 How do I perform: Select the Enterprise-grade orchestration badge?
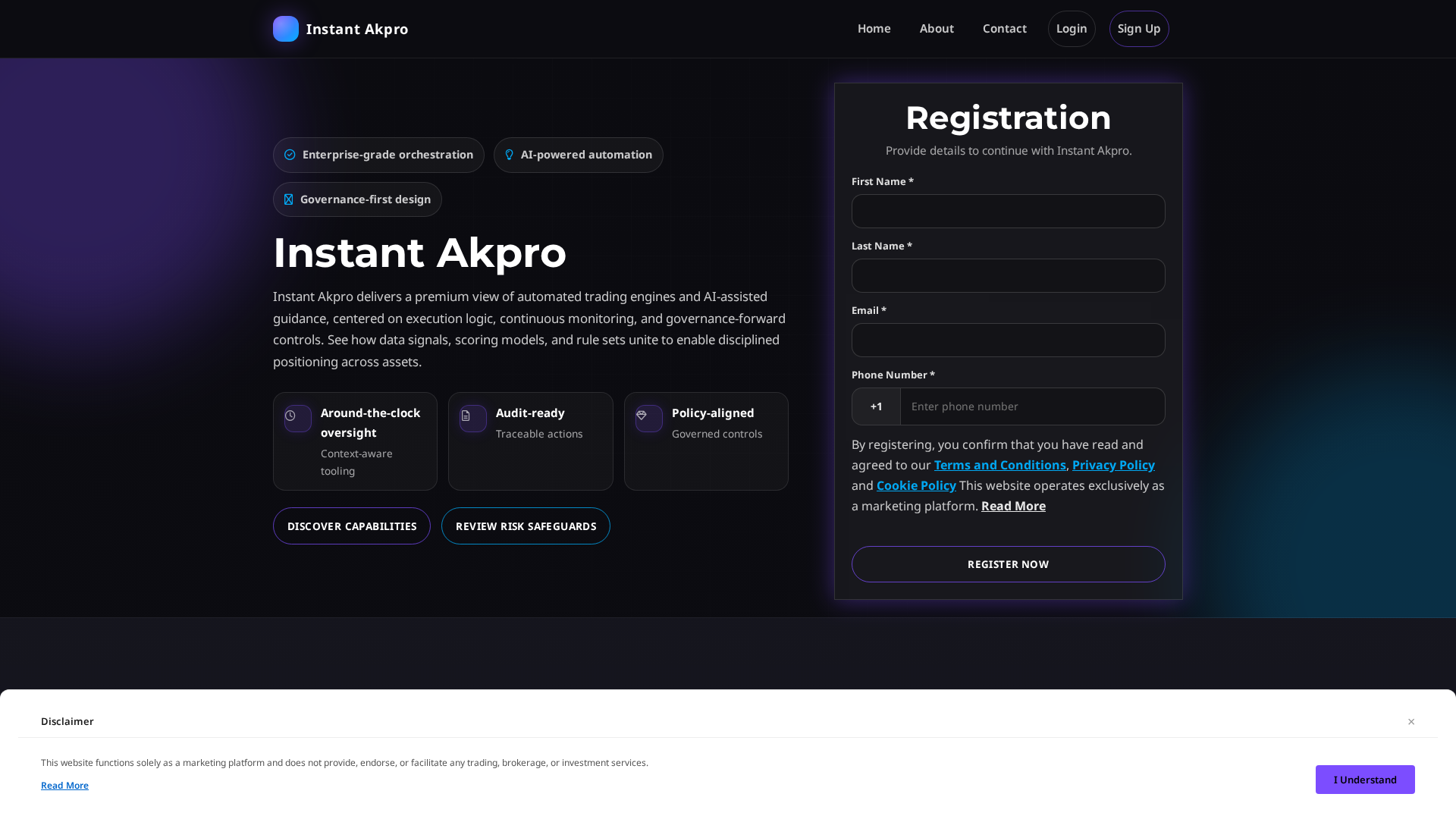tap(378, 155)
